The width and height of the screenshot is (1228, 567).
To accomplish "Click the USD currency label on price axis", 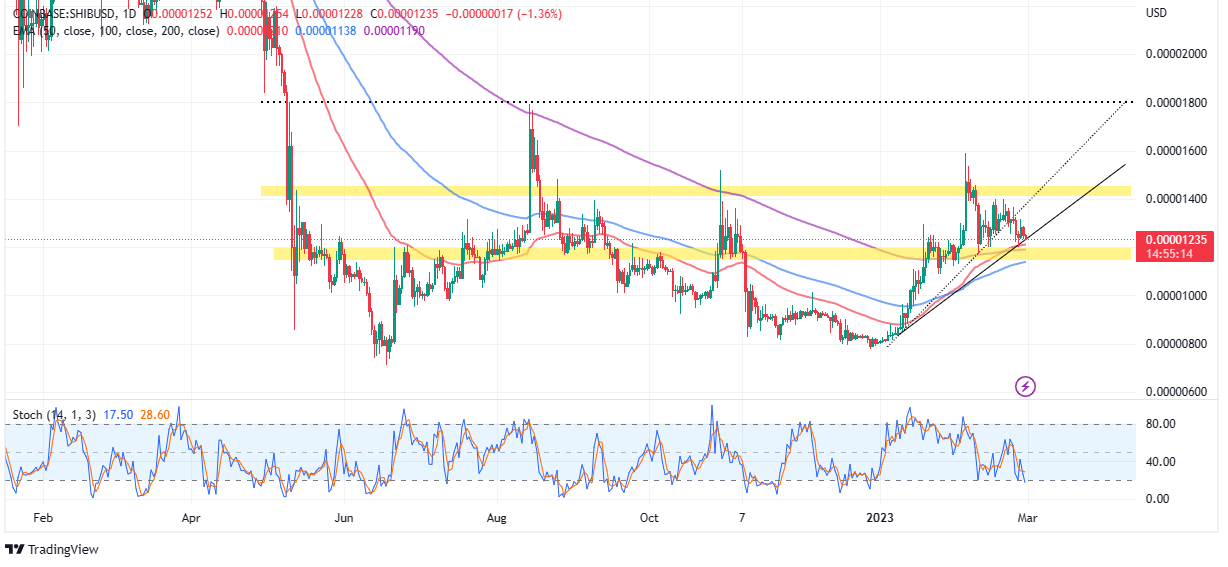I will pos(1157,14).
